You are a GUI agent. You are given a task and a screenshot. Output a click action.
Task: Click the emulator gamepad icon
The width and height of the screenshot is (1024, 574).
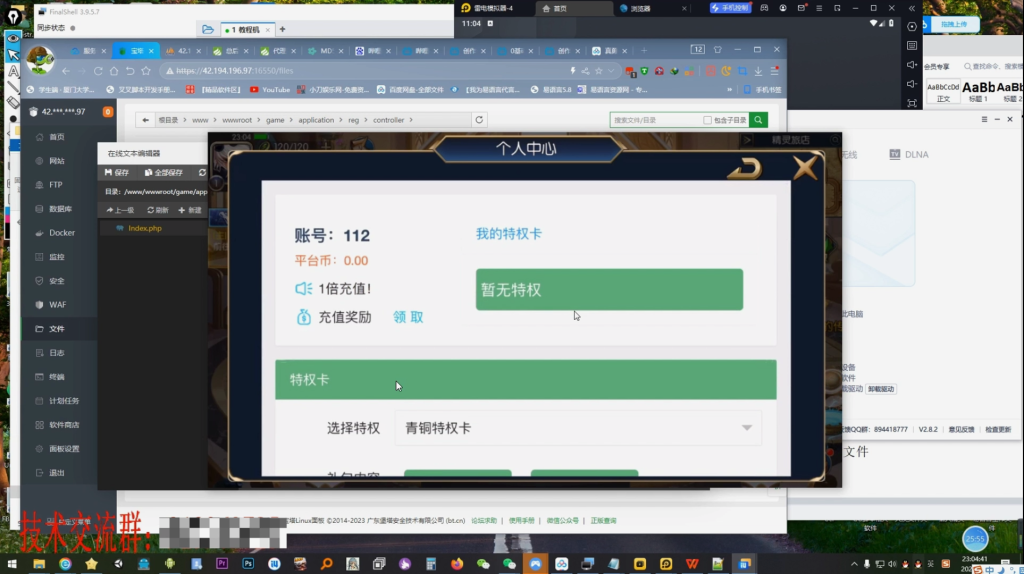pos(764,8)
